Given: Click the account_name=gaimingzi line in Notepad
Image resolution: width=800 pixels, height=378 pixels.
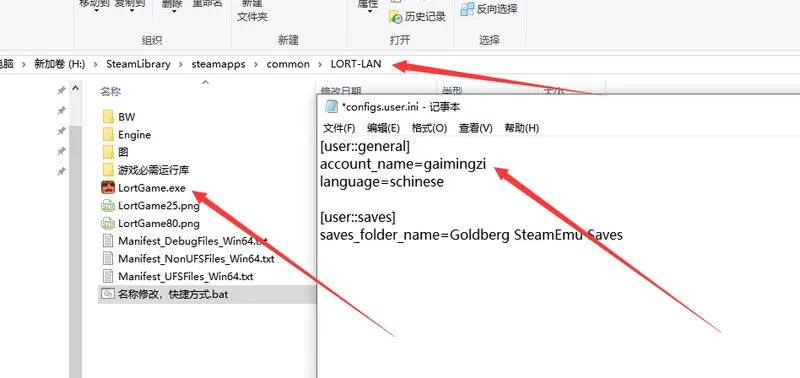Looking at the screenshot, I should coord(403,164).
